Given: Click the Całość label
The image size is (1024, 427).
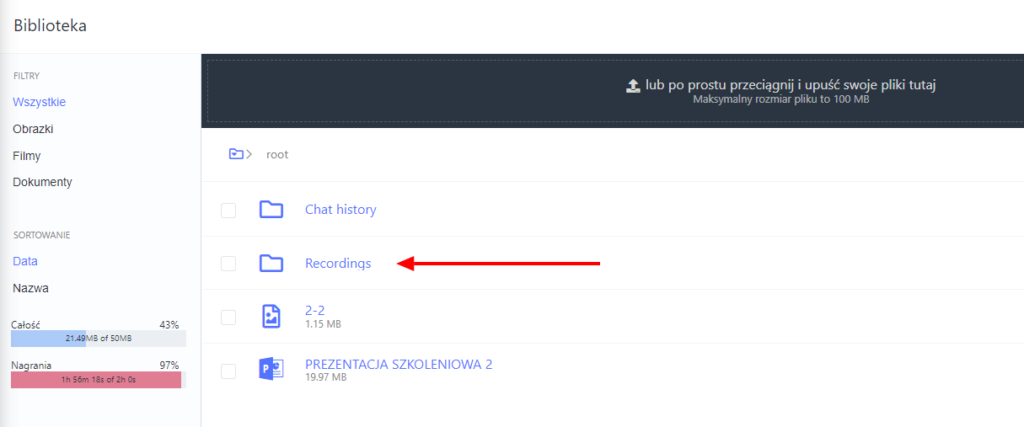Looking at the screenshot, I should (x=25, y=324).
